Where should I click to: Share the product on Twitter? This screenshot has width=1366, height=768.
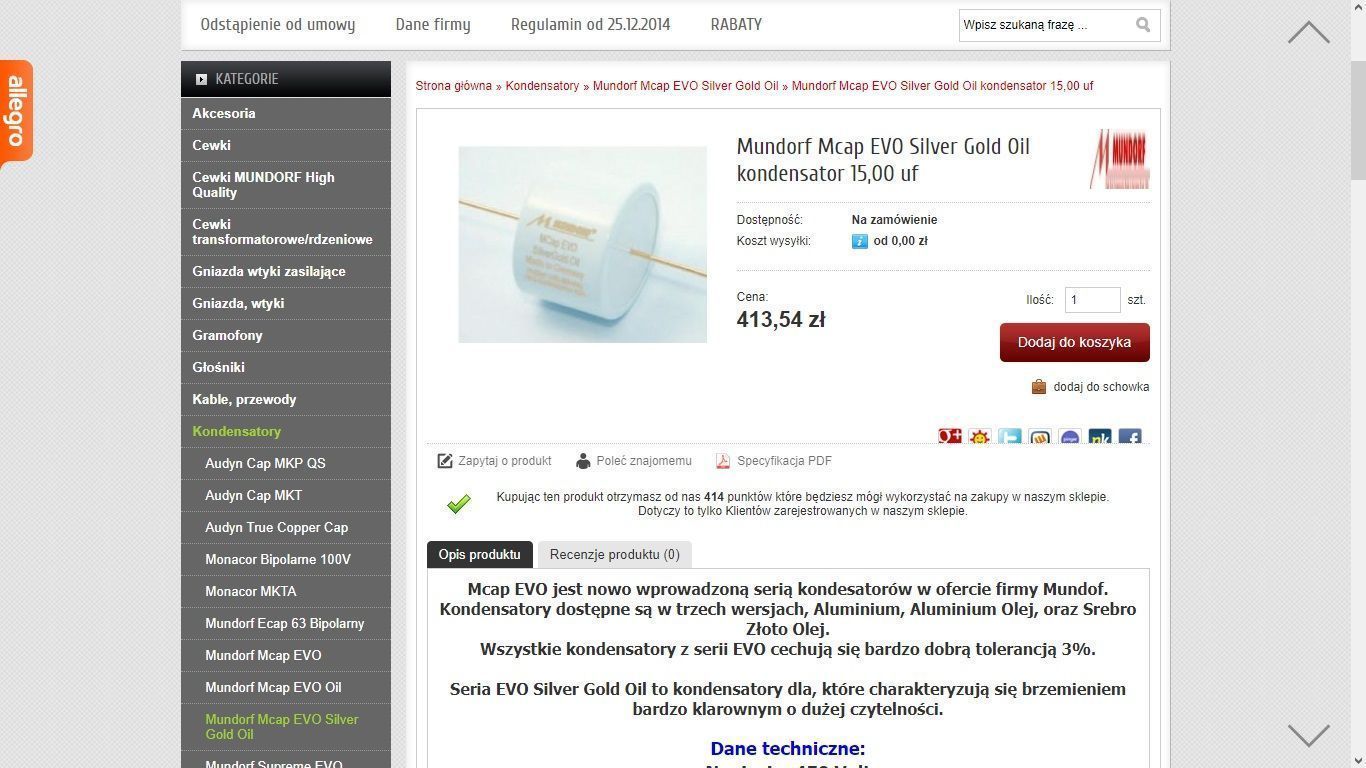[x=1010, y=437]
